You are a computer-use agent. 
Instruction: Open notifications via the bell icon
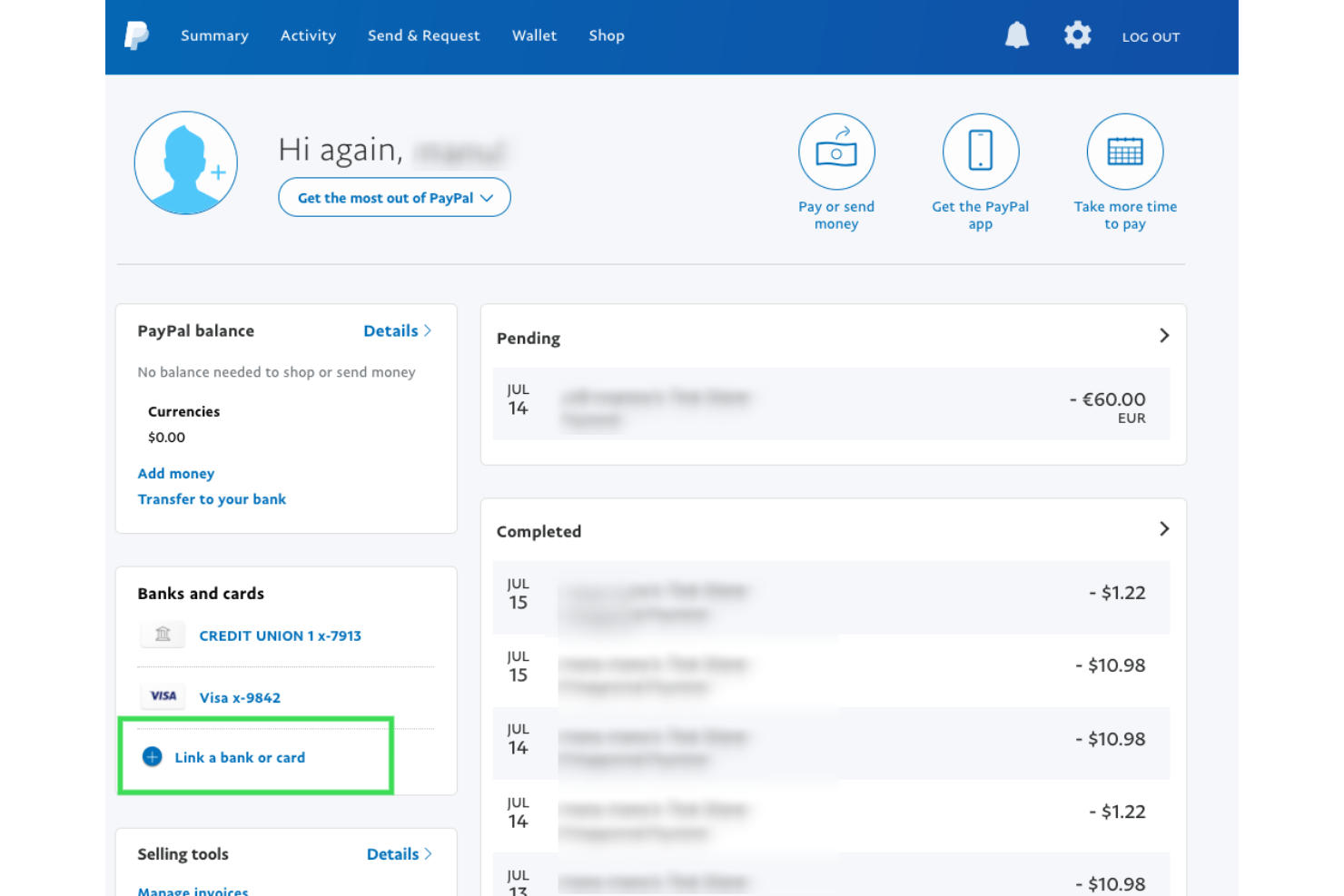[1016, 34]
